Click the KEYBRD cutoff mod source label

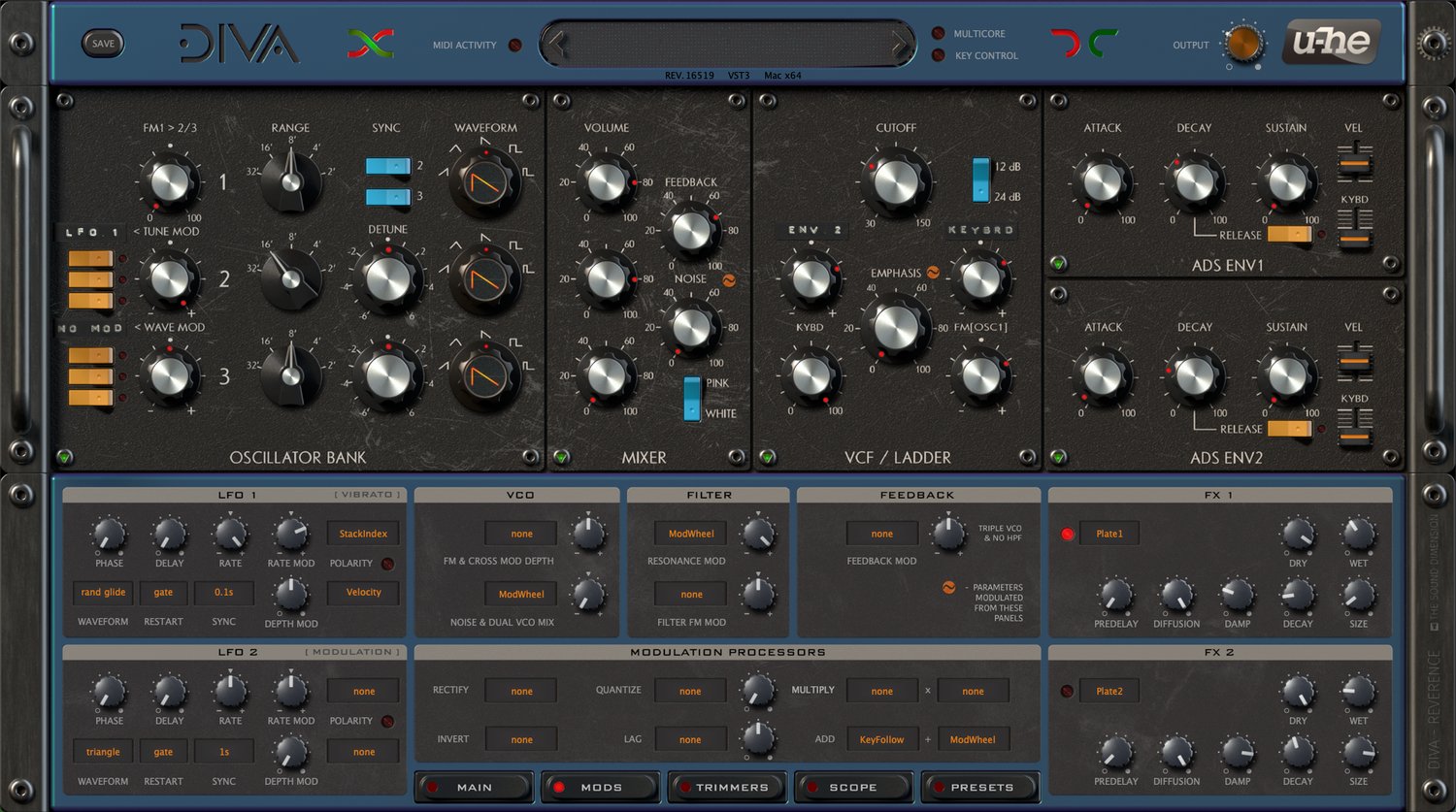pos(980,230)
